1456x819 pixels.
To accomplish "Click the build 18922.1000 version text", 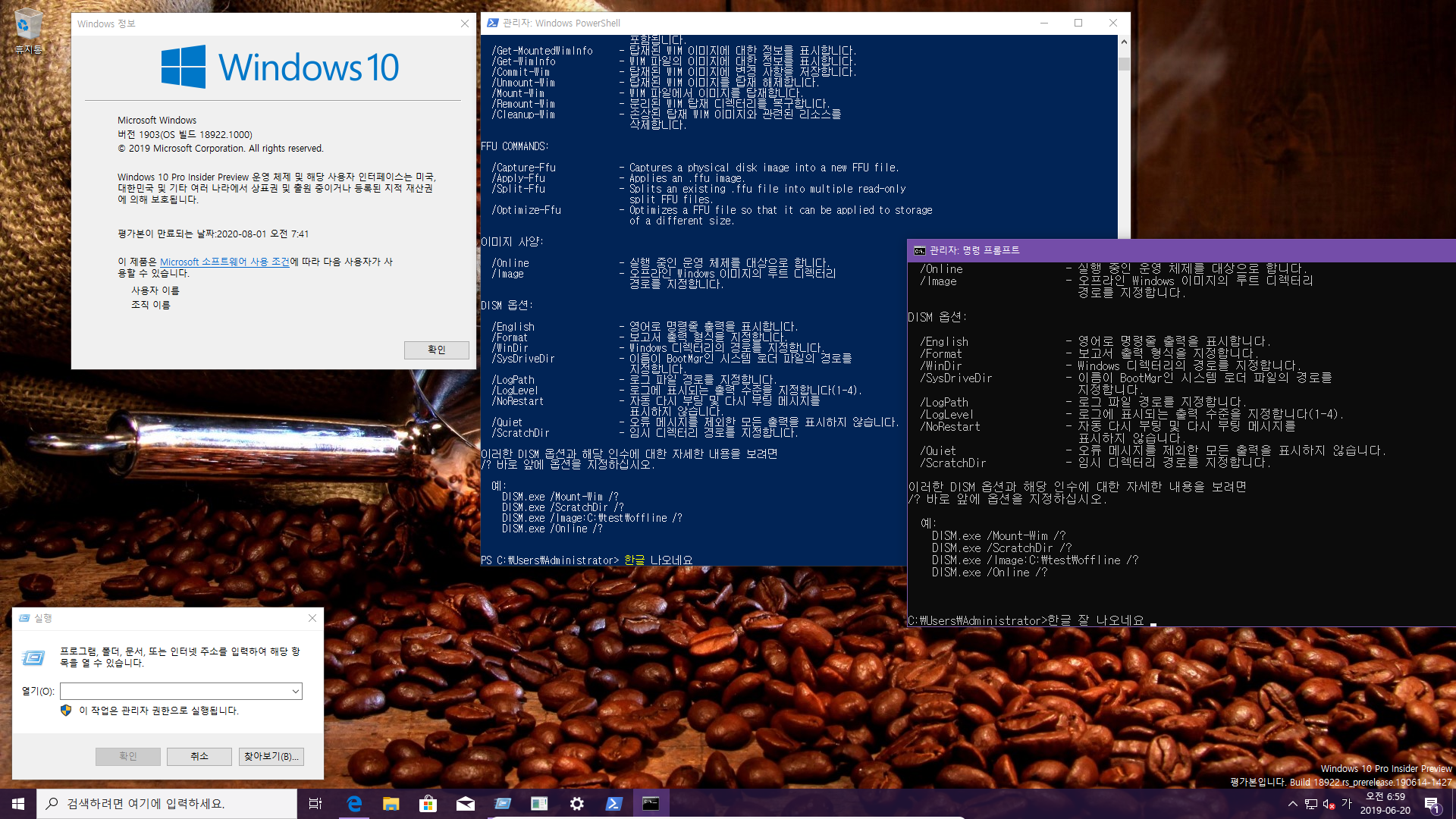I will tap(185, 134).
